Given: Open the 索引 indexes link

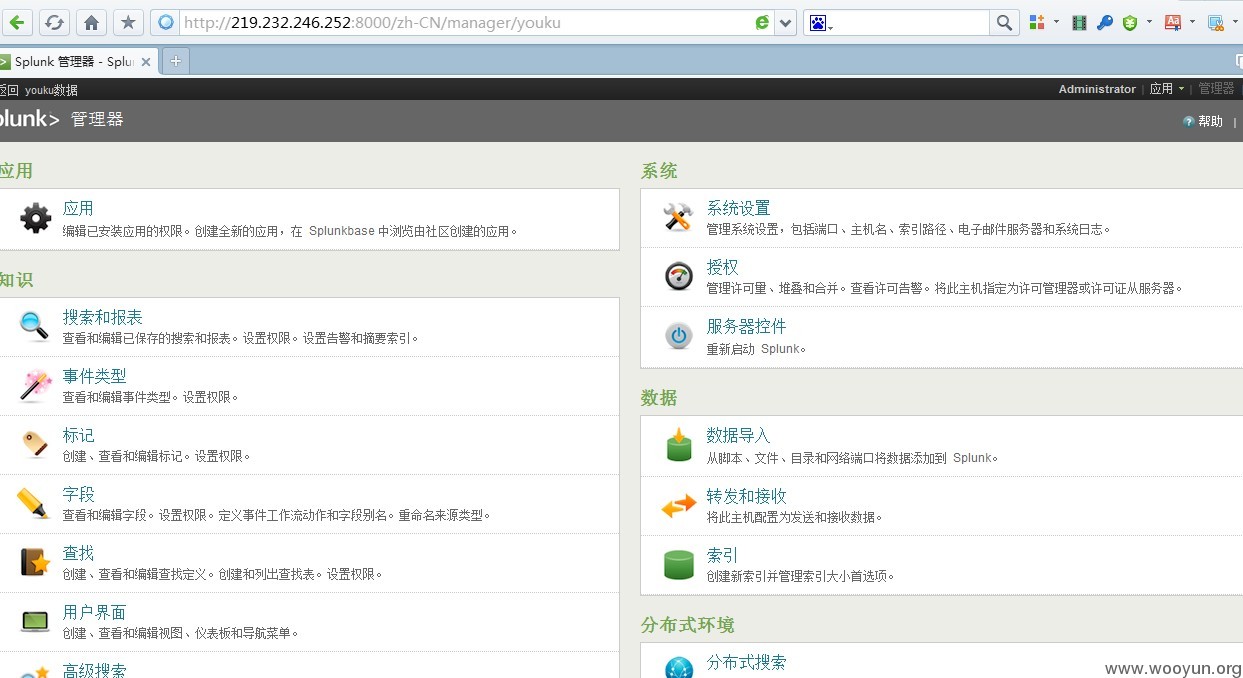Looking at the screenshot, I should (x=722, y=555).
